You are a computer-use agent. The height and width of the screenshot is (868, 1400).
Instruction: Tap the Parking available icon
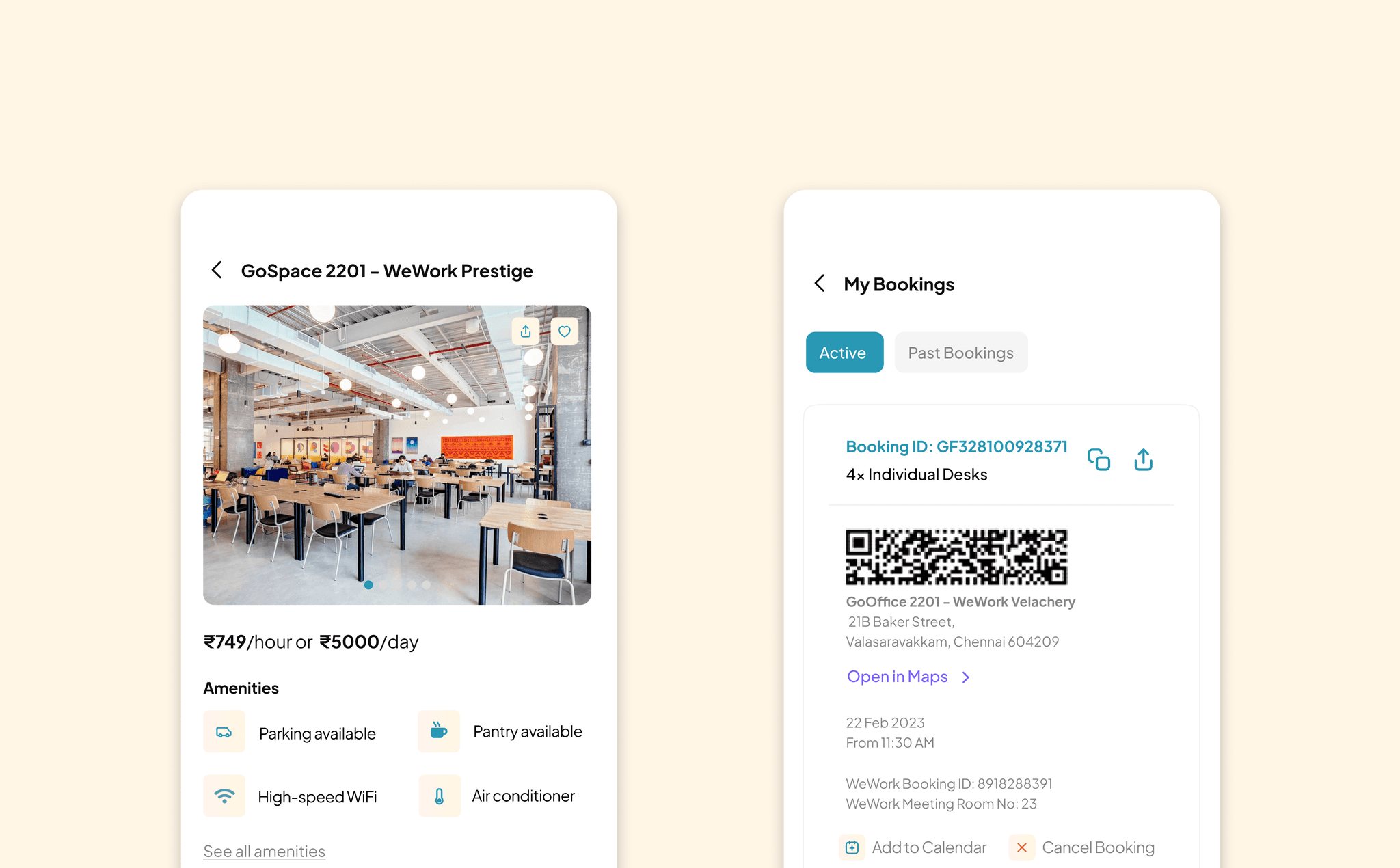pyautogui.click(x=224, y=732)
